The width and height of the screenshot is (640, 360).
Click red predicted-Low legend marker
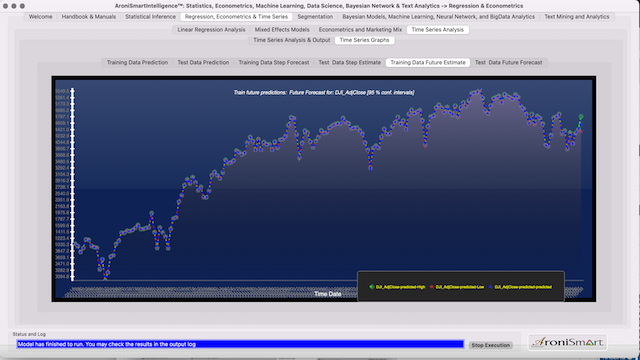pos(431,287)
